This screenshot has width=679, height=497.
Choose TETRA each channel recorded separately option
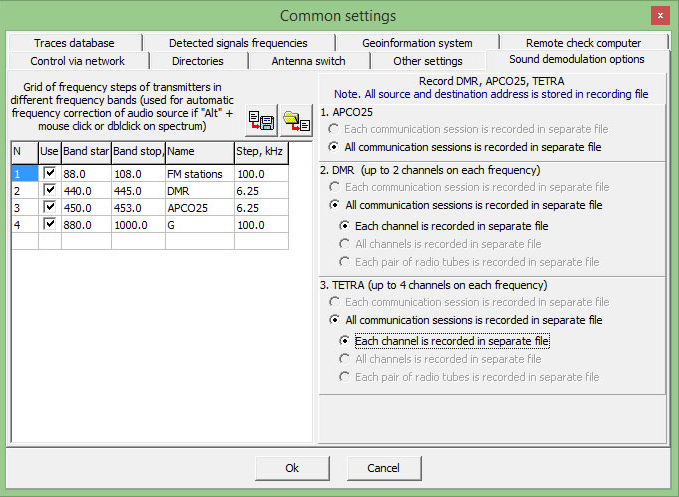click(x=345, y=341)
